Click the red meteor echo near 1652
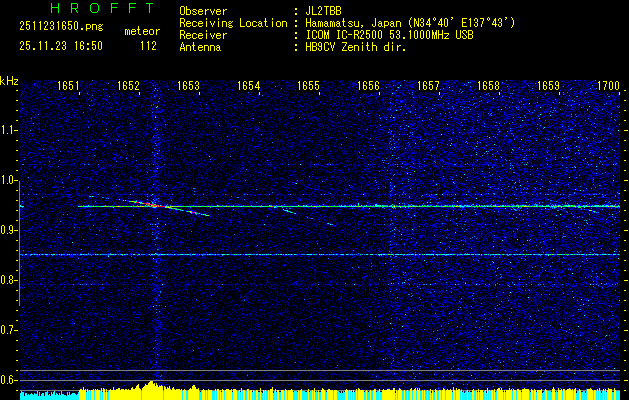Image resolution: width=629 pixels, height=400 pixels. coord(153,205)
